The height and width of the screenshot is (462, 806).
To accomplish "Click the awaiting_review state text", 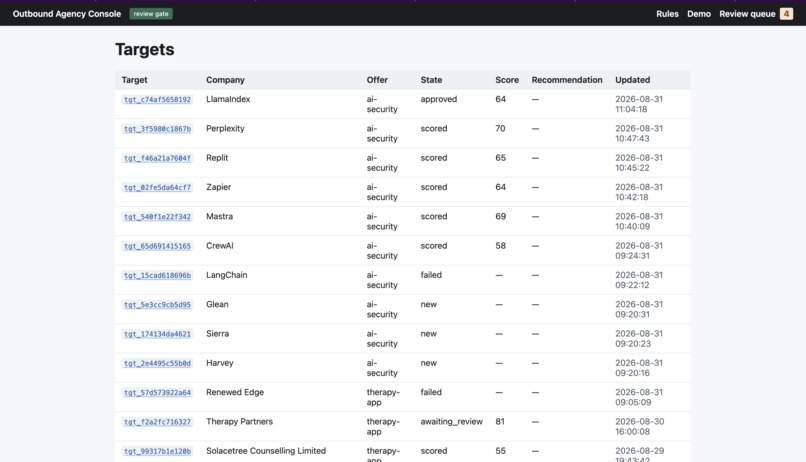I will 451,421.
